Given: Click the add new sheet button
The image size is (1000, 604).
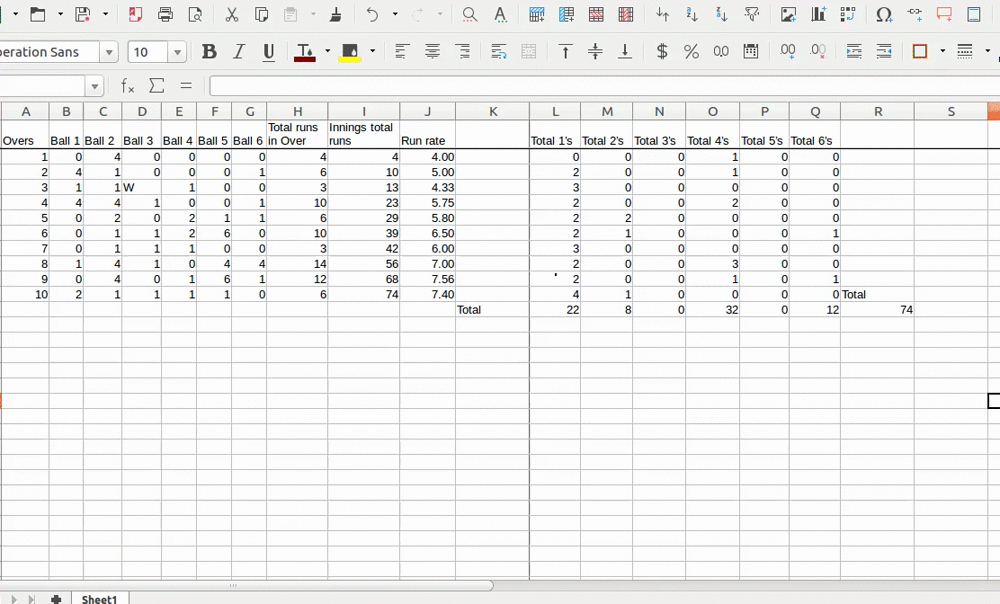Looking at the screenshot, I should coord(56,598).
